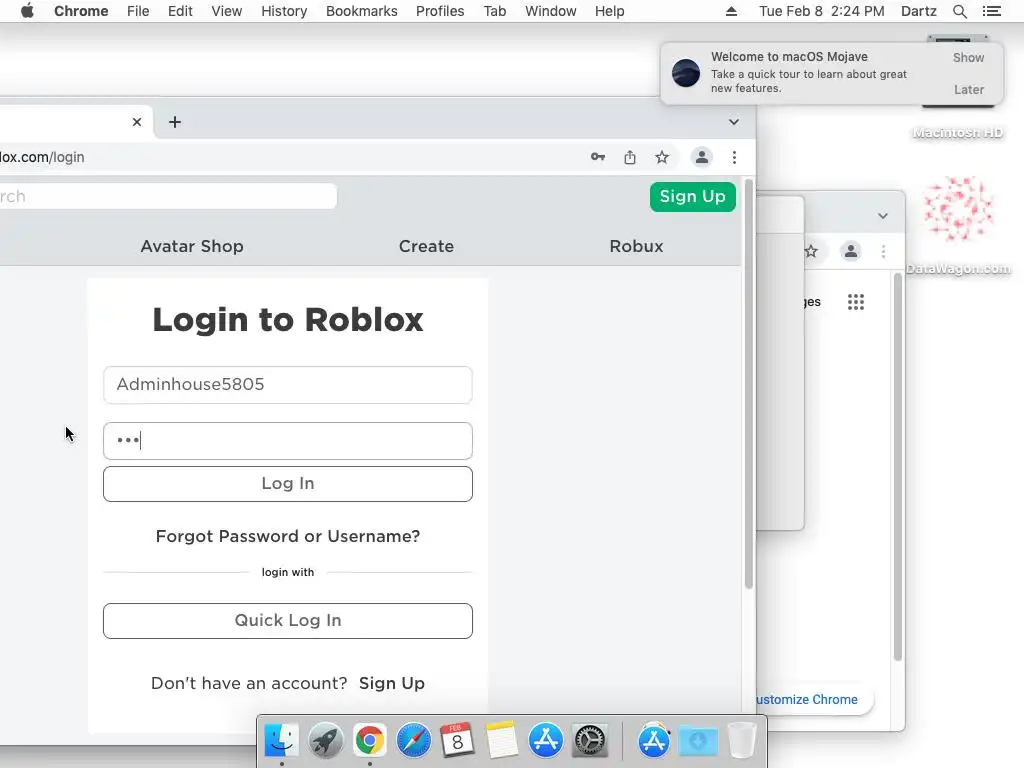Open the three-dot menu in background Chrome window

pos(883,251)
